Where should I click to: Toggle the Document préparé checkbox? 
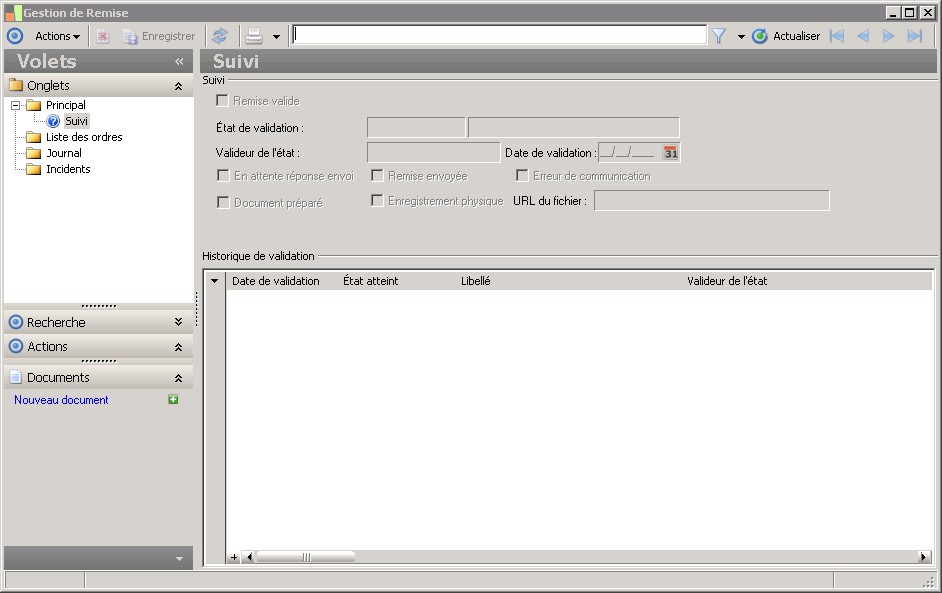click(x=223, y=202)
